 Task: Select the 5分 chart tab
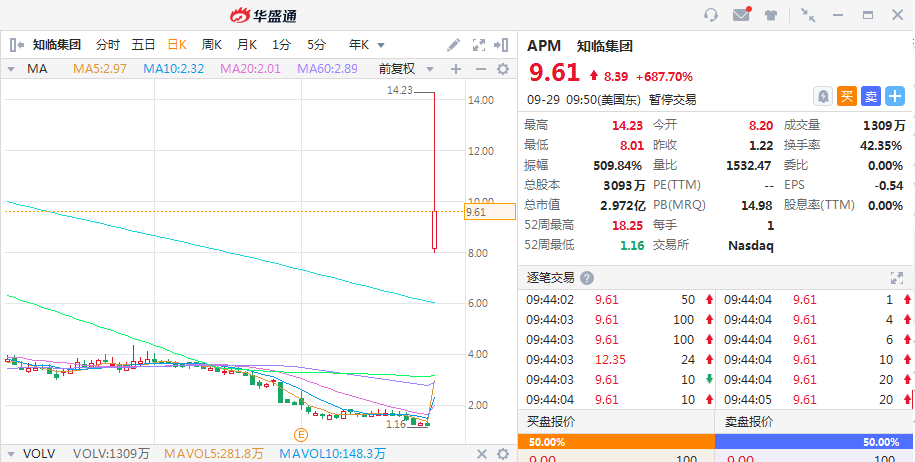(x=316, y=45)
